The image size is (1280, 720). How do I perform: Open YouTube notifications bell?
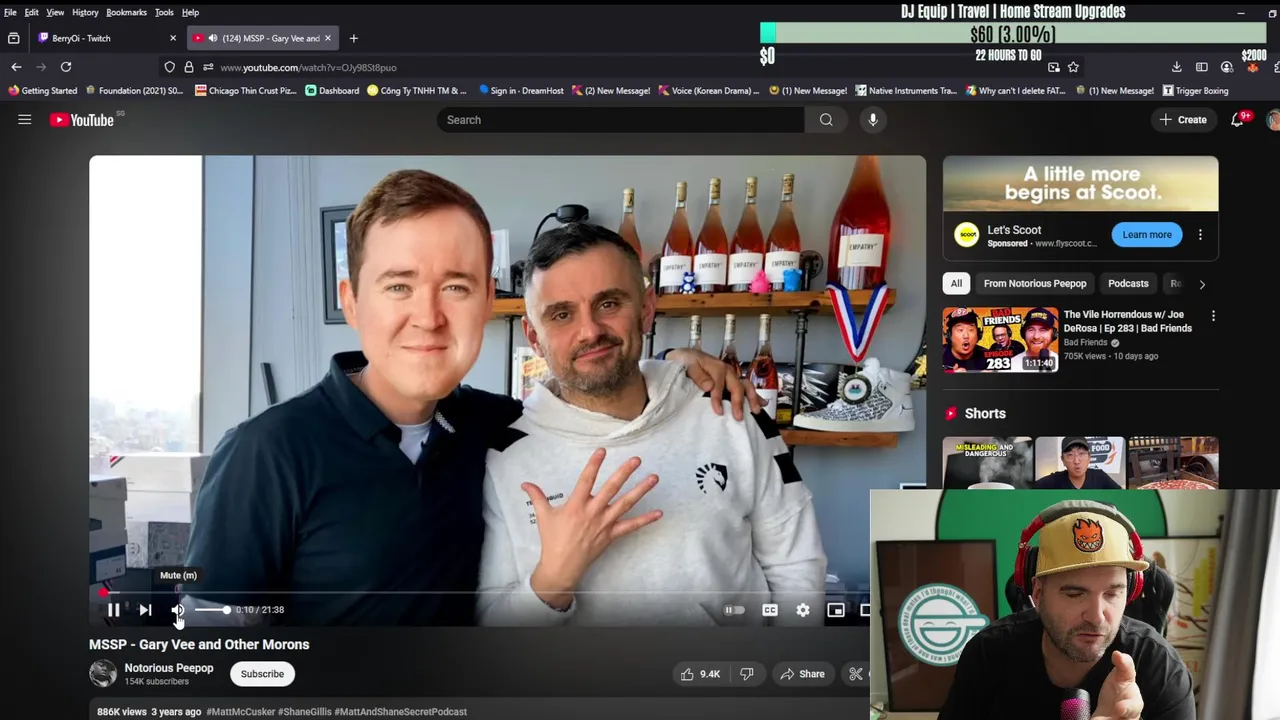click(1238, 120)
